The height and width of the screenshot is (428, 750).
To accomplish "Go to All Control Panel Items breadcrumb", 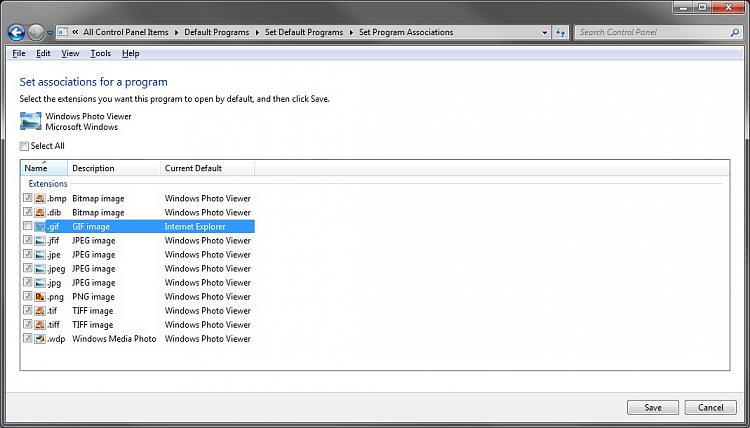I will click(126, 32).
